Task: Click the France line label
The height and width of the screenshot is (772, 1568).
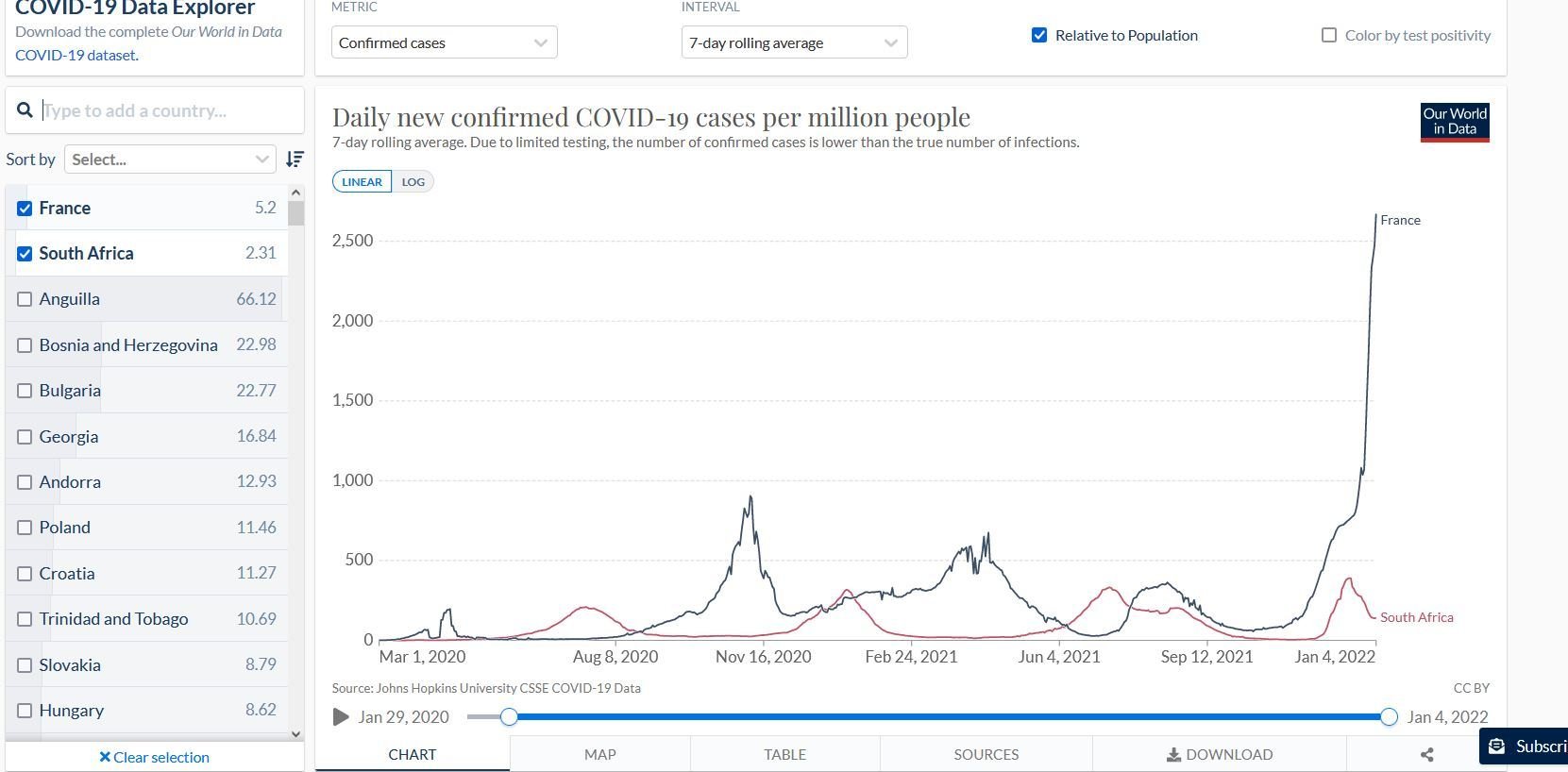Action: (x=1400, y=220)
